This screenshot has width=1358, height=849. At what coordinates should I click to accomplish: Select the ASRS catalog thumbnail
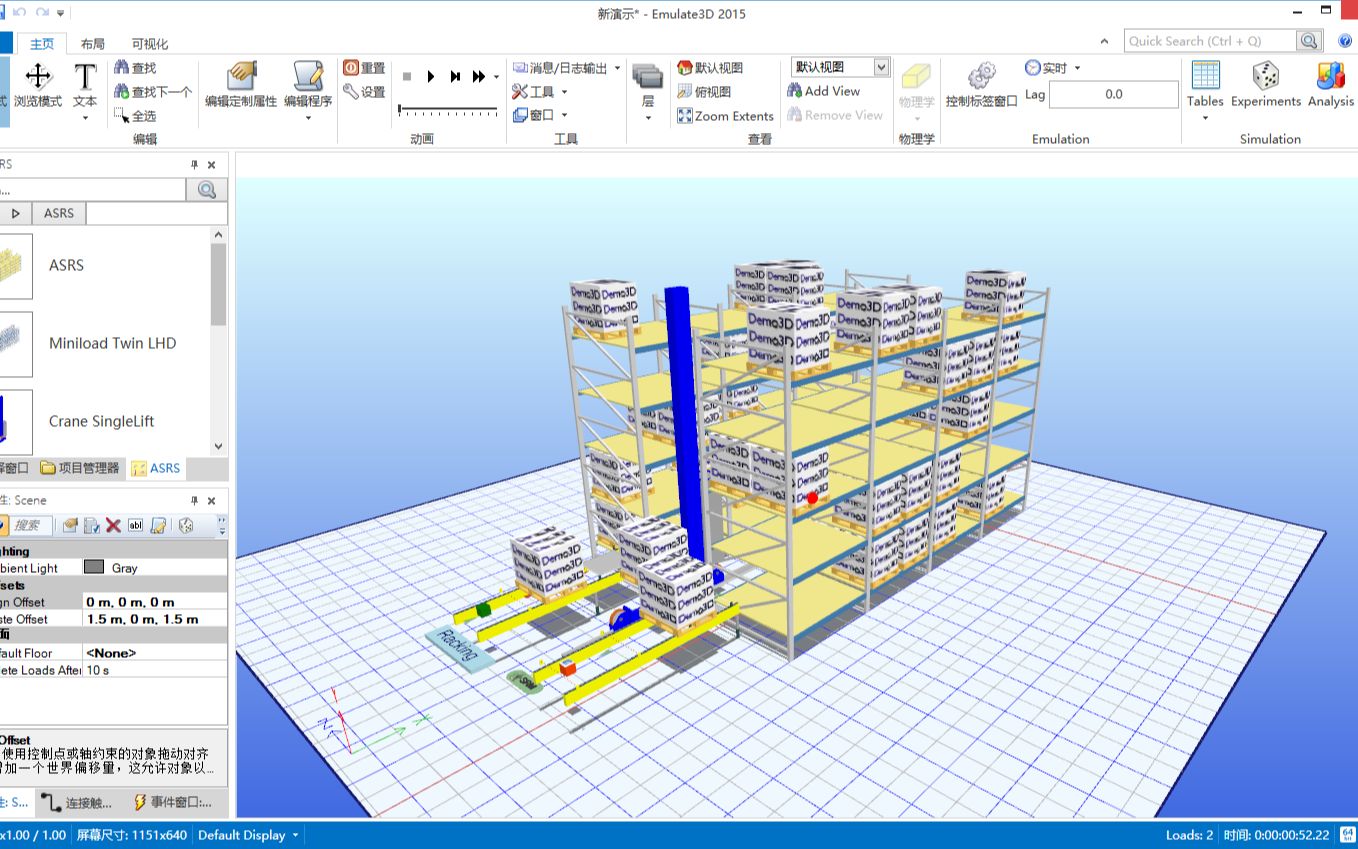16,266
